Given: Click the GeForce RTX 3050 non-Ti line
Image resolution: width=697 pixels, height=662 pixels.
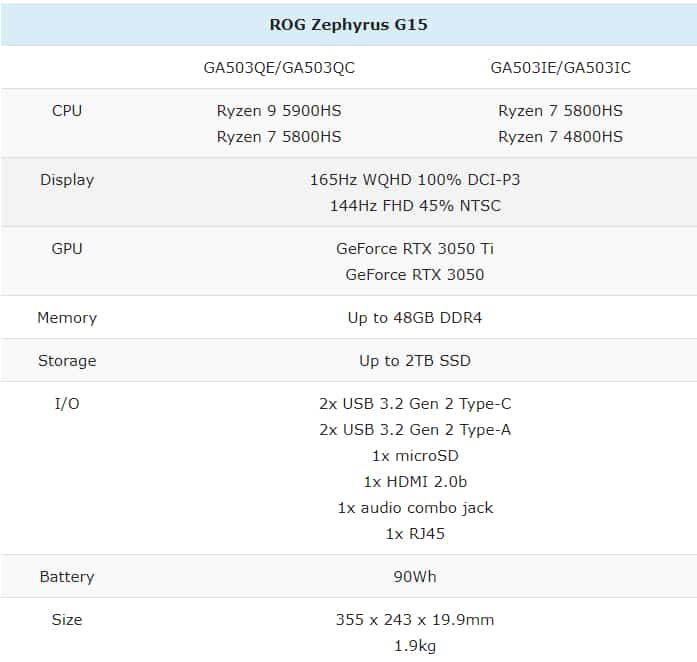Looking at the screenshot, I should tap(415, 274).
